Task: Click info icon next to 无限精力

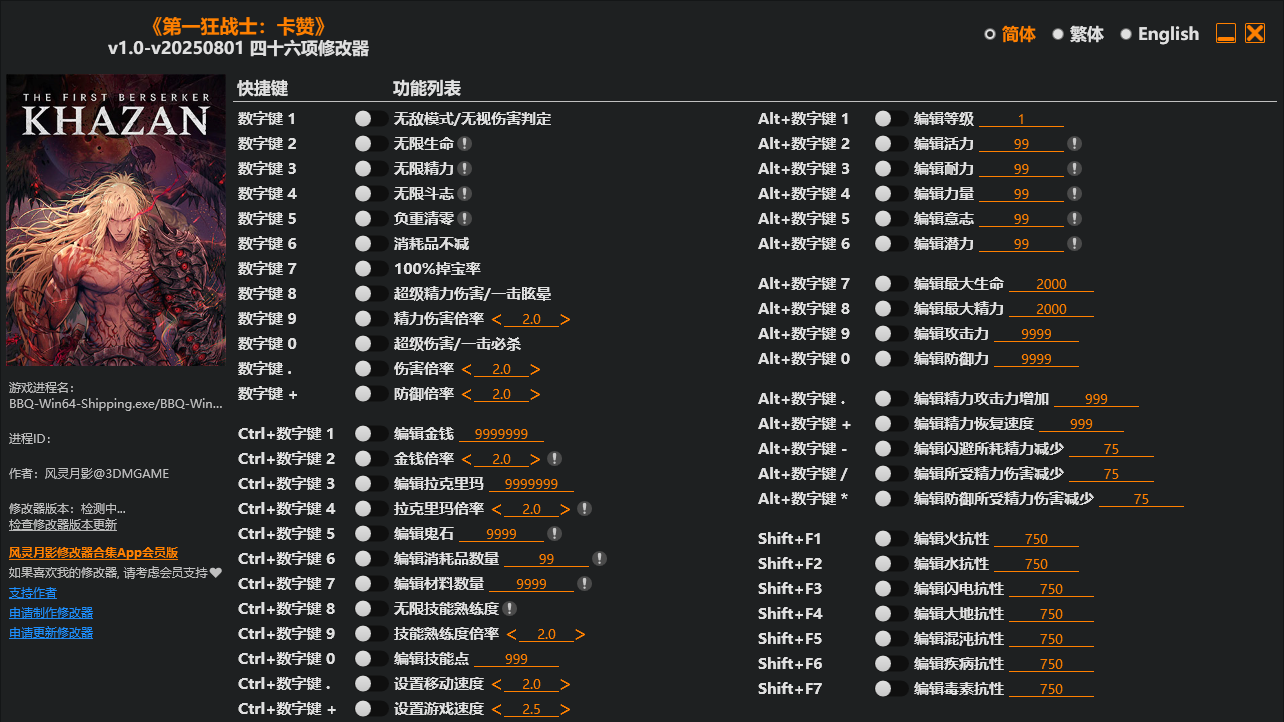Action: pyautogui.click(x=465, y=169)
